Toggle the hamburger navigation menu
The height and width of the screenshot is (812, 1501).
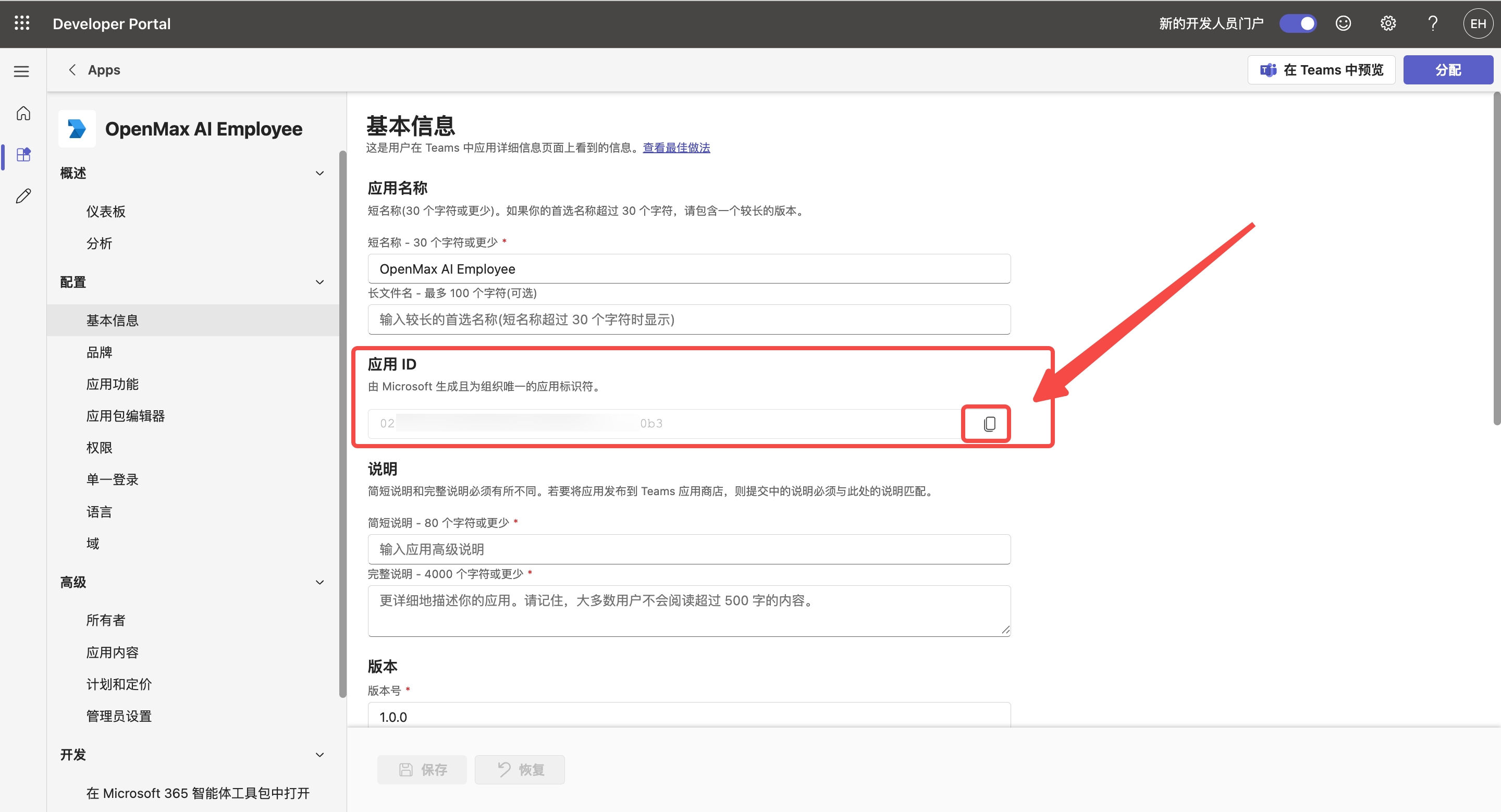[x=21, y=71]
